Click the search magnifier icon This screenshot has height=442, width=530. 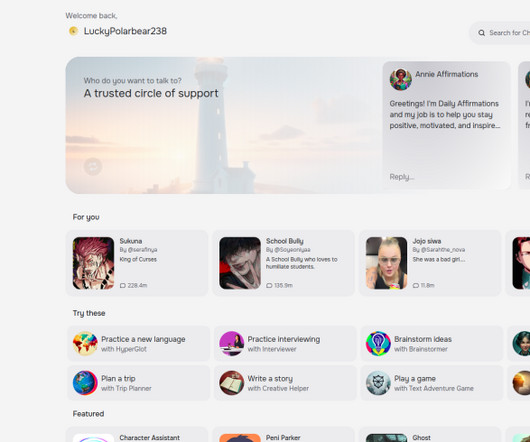[x=482, y=33]
